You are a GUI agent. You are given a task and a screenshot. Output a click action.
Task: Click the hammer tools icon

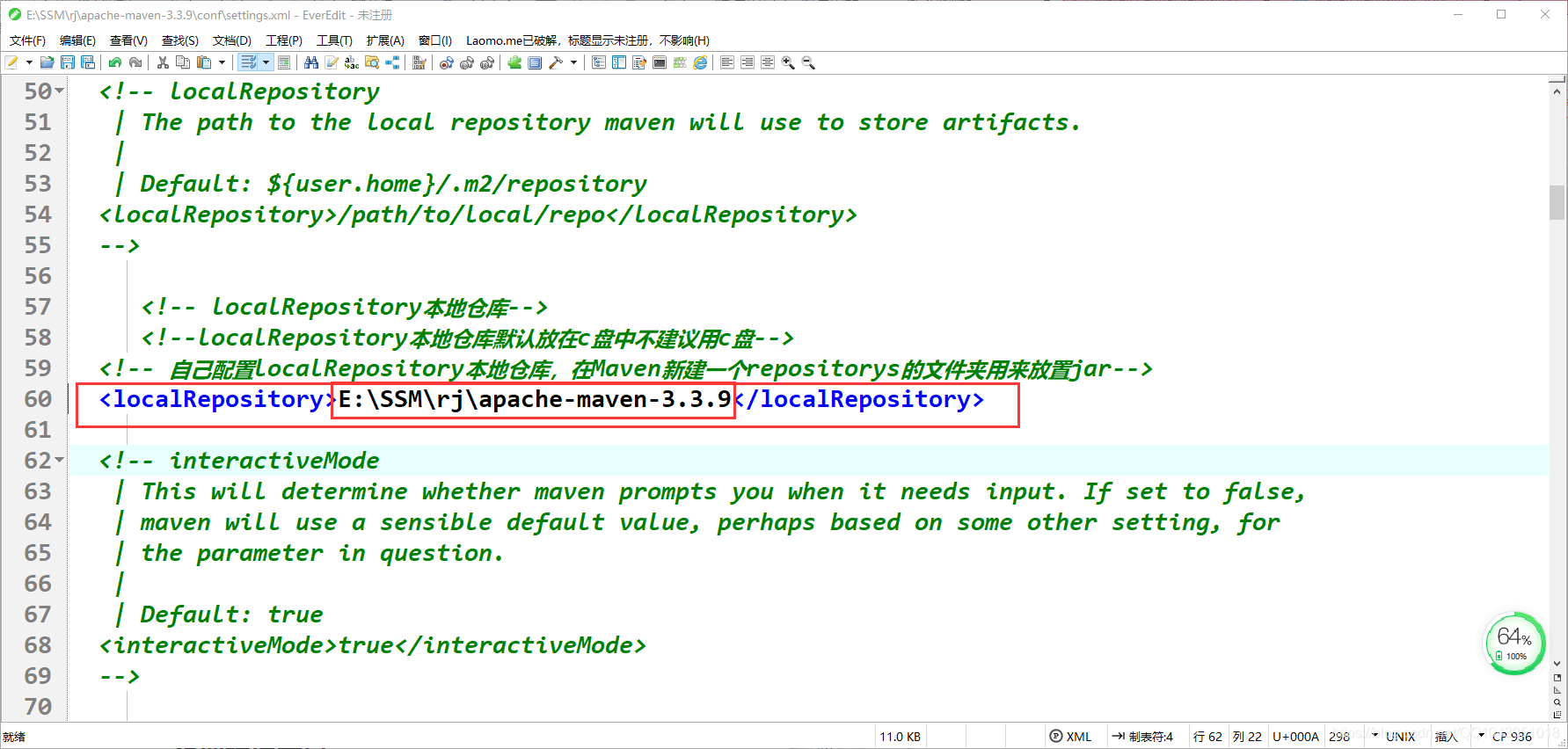[x=556, y=62]
